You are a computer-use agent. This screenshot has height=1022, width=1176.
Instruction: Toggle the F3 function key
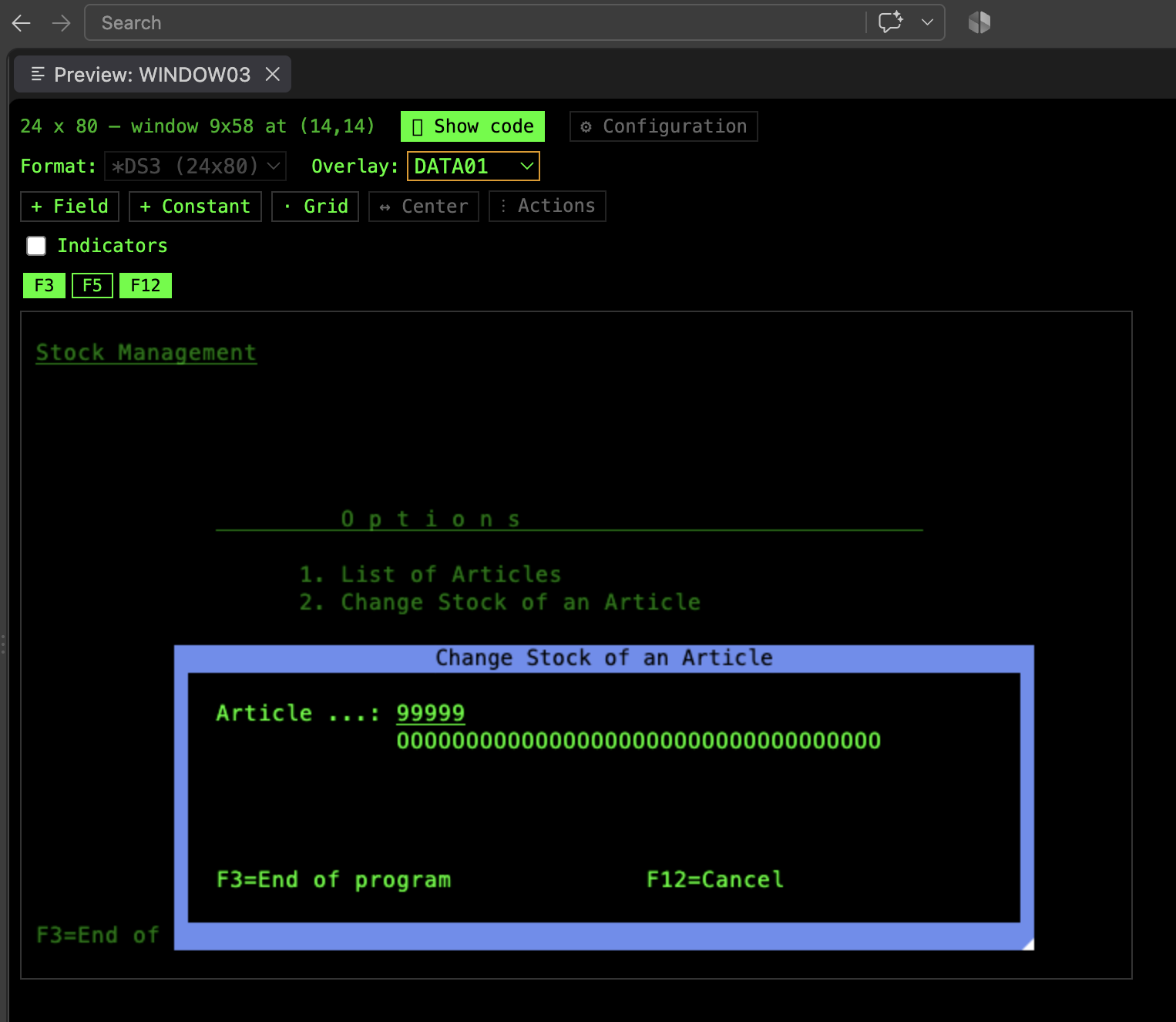click(44, 286)
